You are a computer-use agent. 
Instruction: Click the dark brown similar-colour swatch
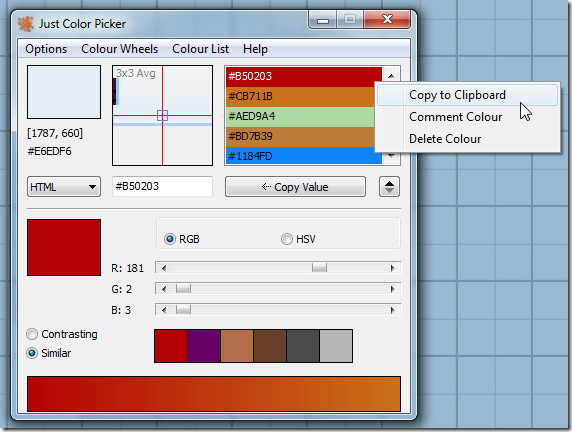[x=270, y=346]
